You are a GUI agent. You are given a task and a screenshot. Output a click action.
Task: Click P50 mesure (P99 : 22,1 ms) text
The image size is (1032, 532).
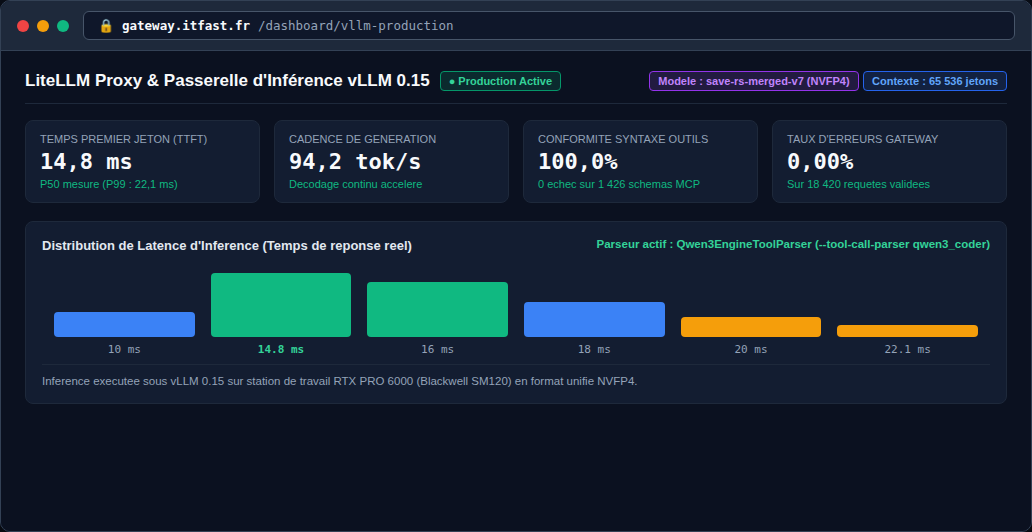[109, 184]
